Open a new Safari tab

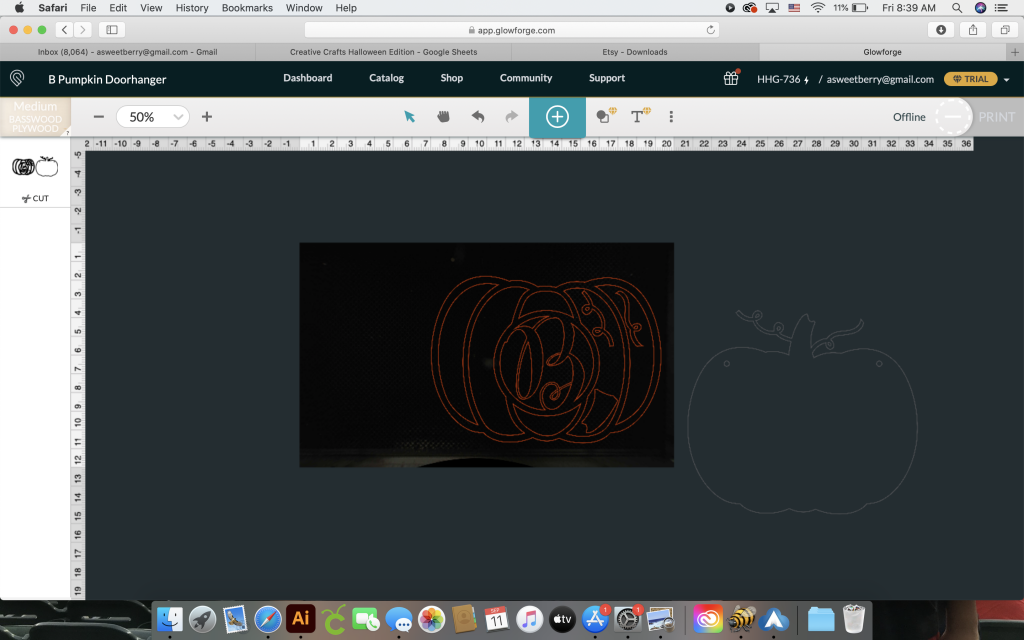(1014, 52)
